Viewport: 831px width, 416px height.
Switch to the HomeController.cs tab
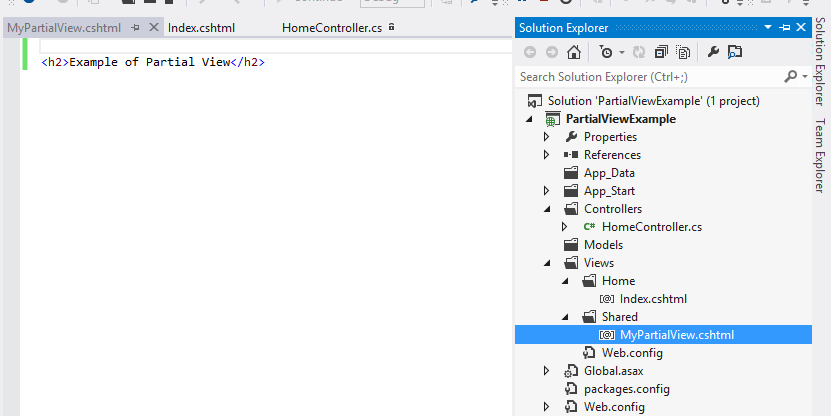pyautogui.click(x=332, y=28)
